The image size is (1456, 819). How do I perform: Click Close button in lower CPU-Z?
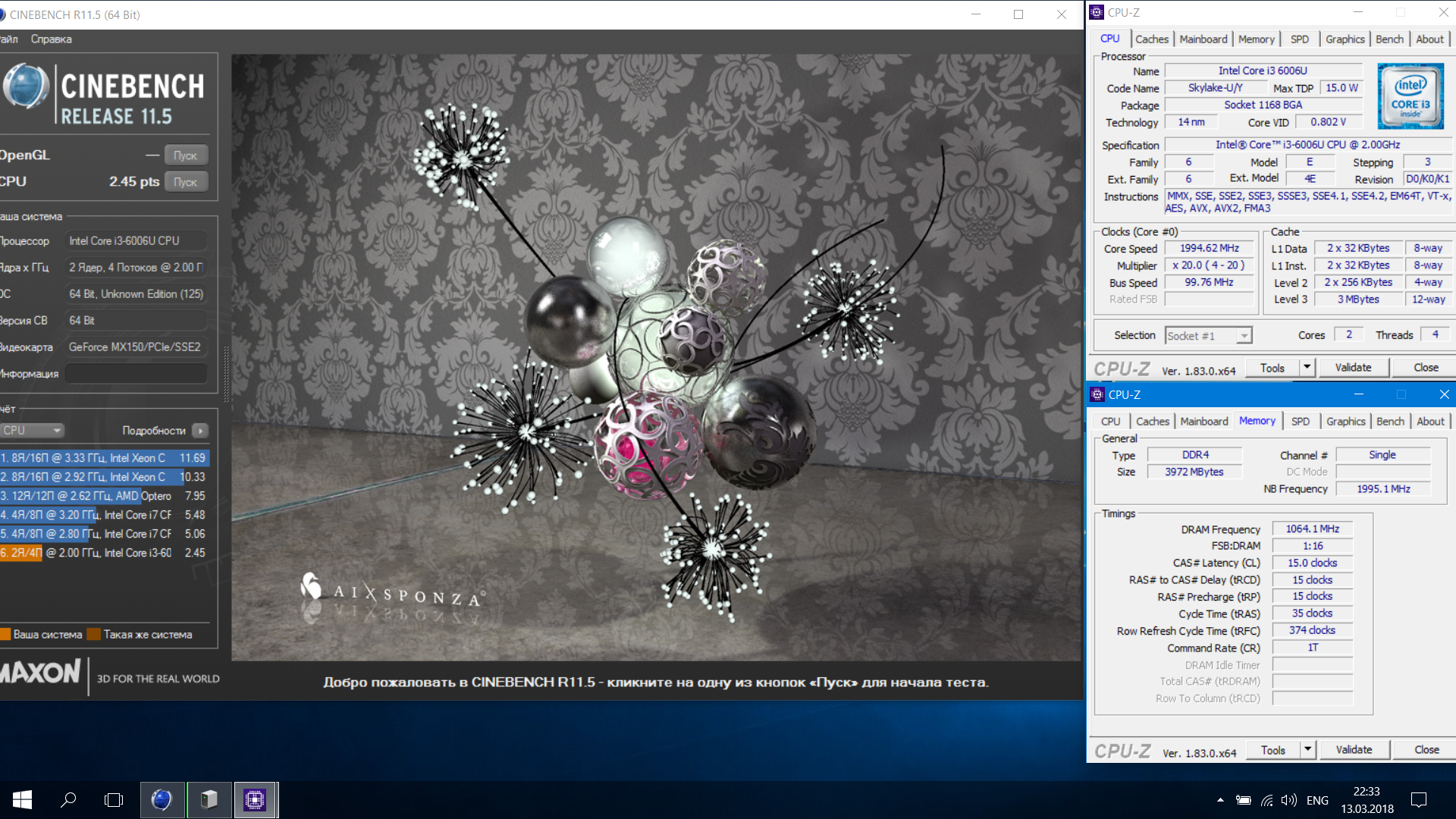click(x=1426, y=750)
